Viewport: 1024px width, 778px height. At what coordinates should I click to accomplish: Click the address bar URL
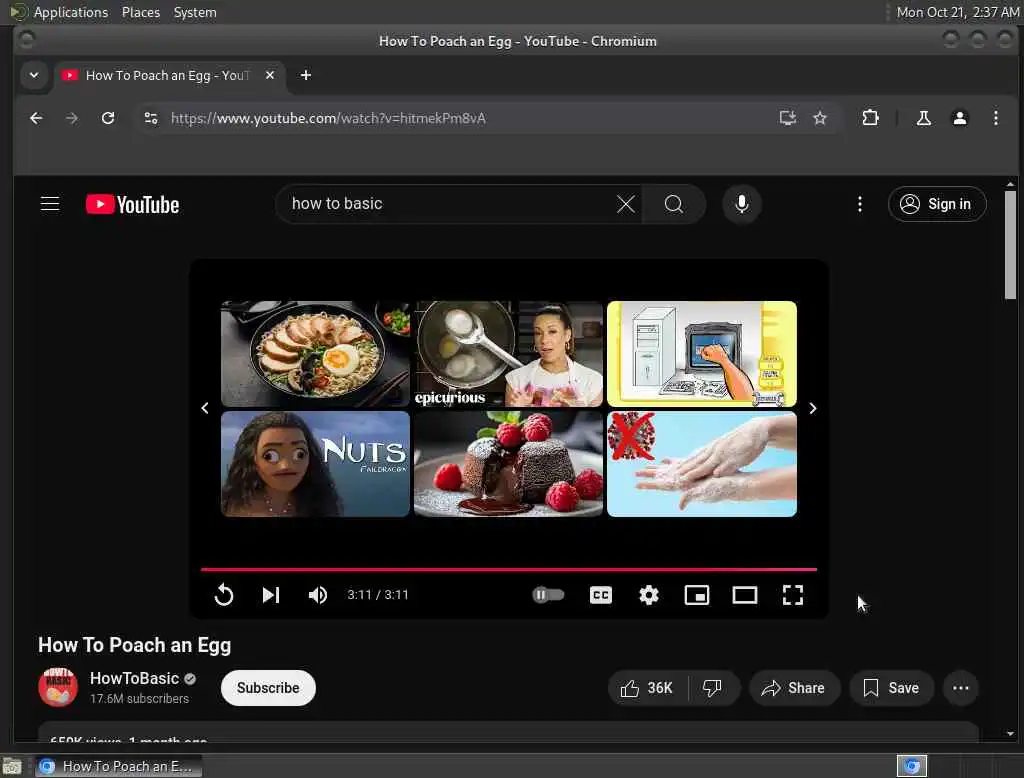click(x=328, y=118)
